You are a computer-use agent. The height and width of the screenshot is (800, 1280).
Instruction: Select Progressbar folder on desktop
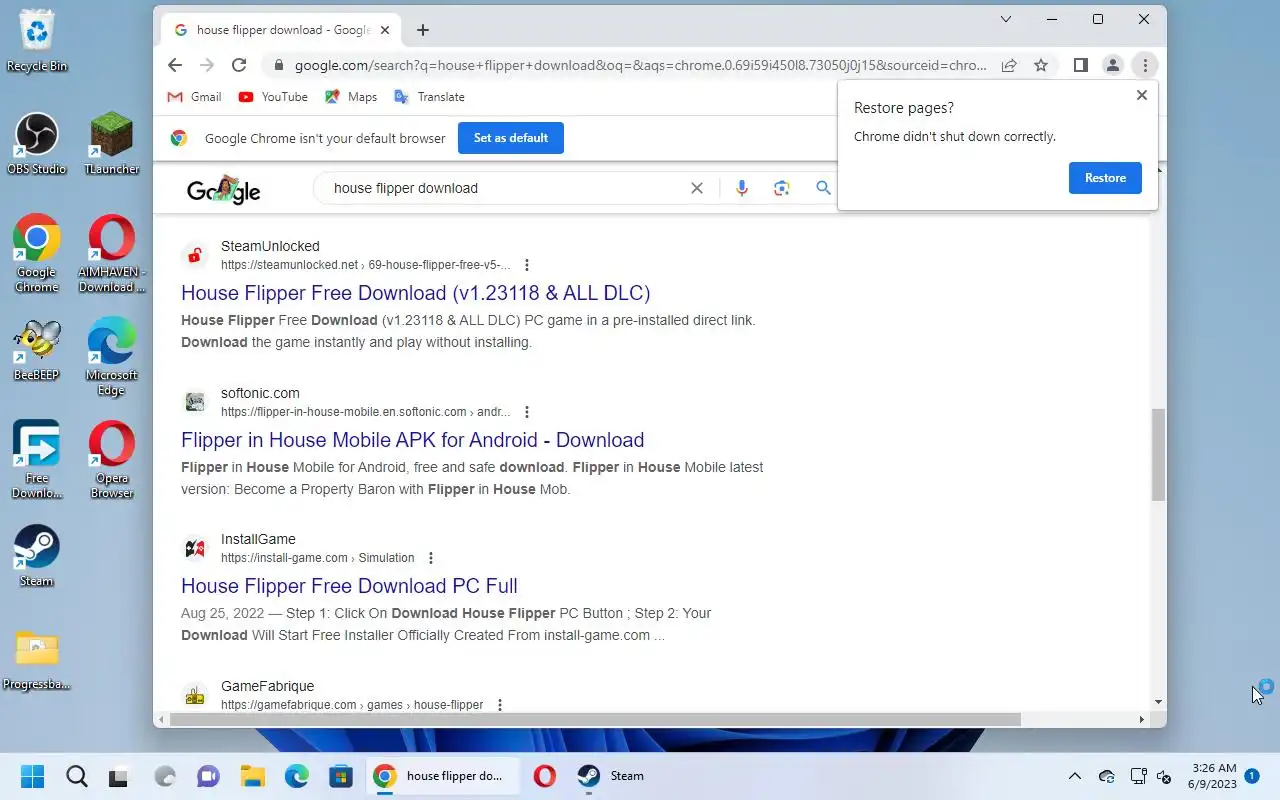[x=37, y=660]
